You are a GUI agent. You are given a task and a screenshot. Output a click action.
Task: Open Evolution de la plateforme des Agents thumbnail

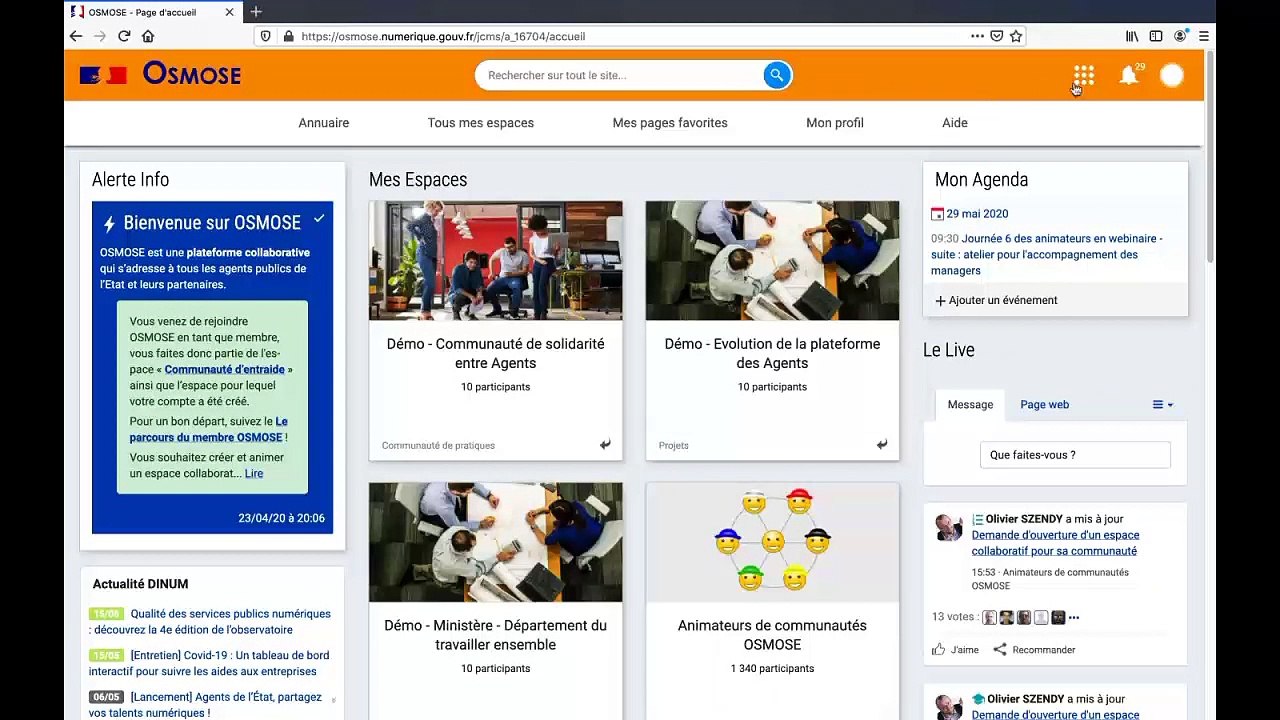click(772, 261)
